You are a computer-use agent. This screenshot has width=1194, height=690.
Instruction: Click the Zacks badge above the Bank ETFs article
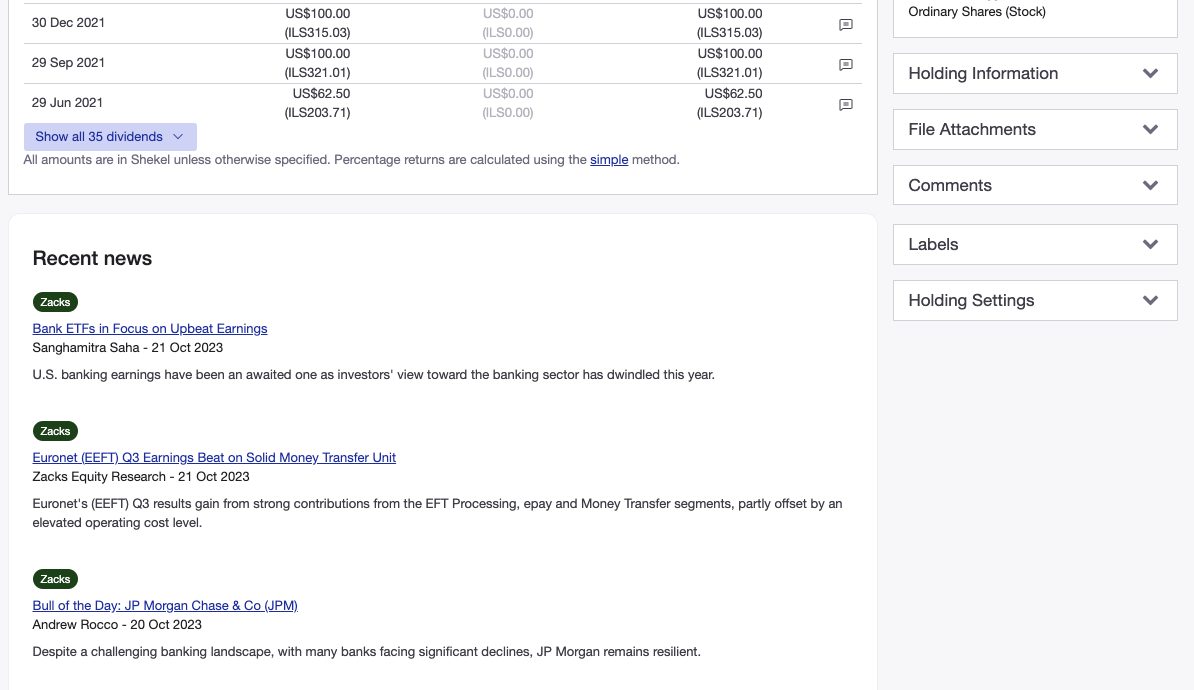coord(55,302)
